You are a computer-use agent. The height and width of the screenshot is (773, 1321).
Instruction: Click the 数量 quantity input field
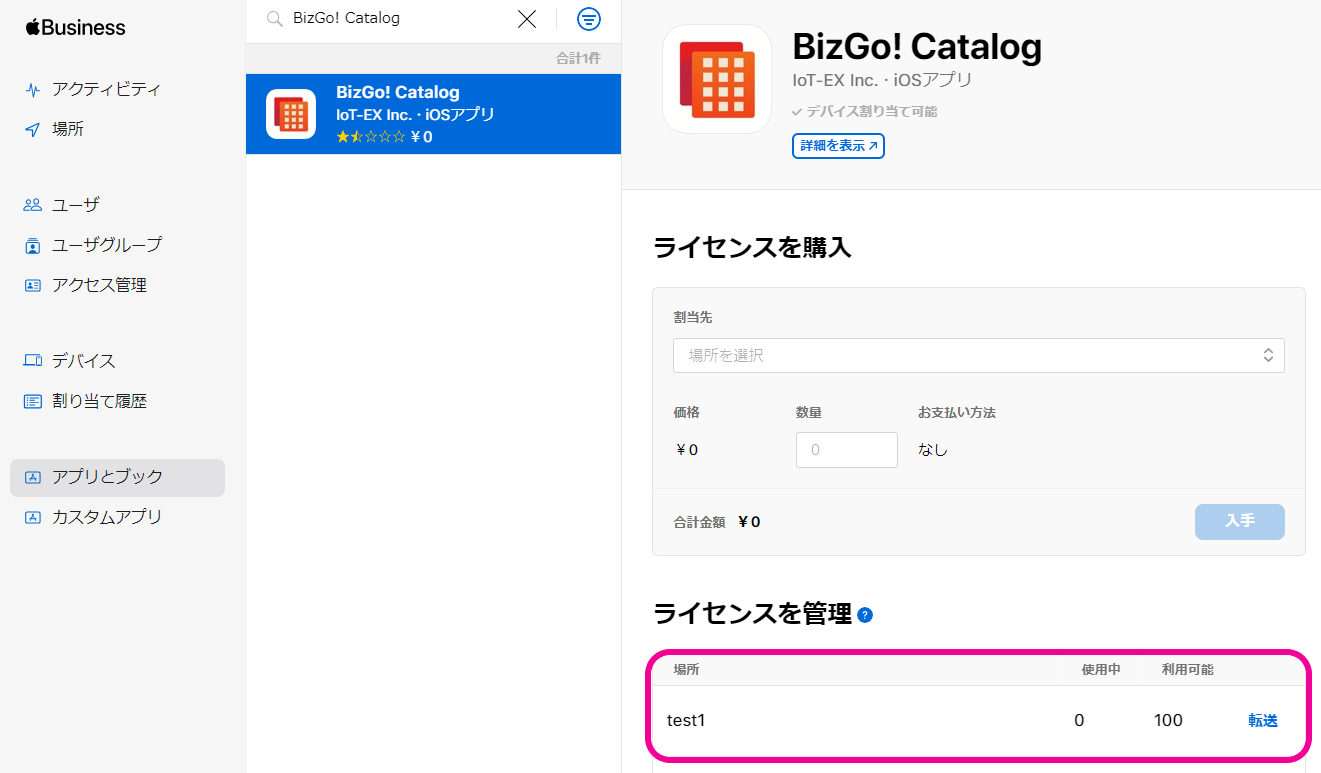point(846,450)
